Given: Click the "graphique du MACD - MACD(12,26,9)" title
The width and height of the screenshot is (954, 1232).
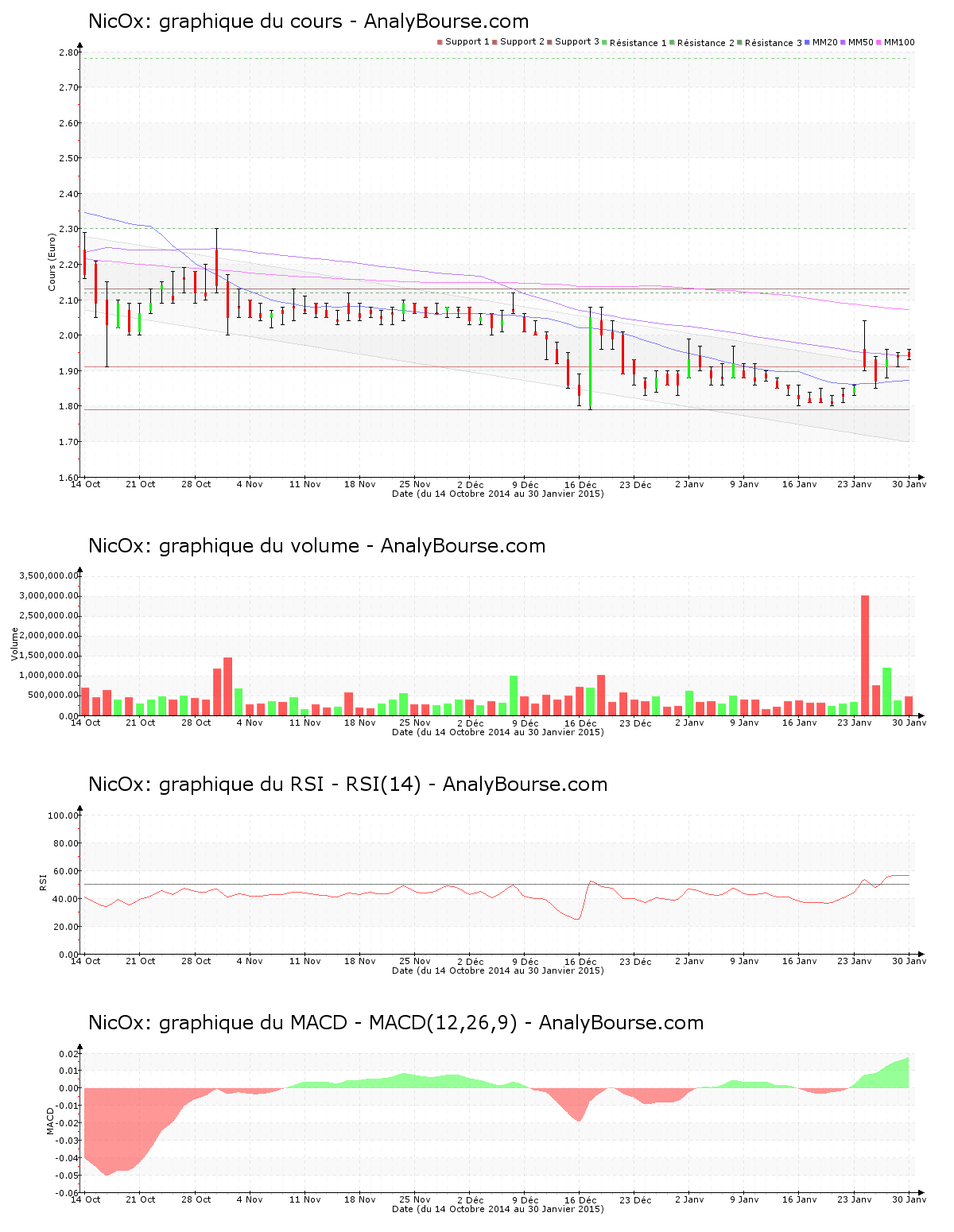Looking at the screenshot, I should [x=338, y=1023].
